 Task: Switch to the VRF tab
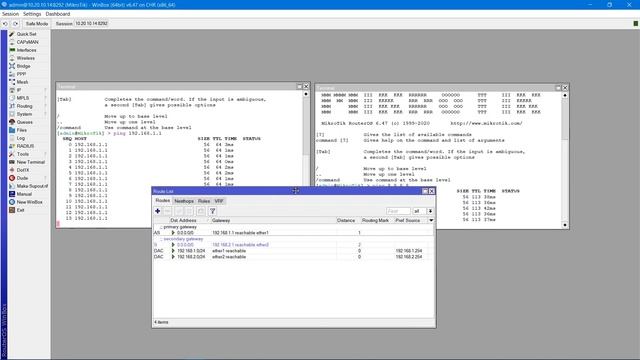point(219,201)
